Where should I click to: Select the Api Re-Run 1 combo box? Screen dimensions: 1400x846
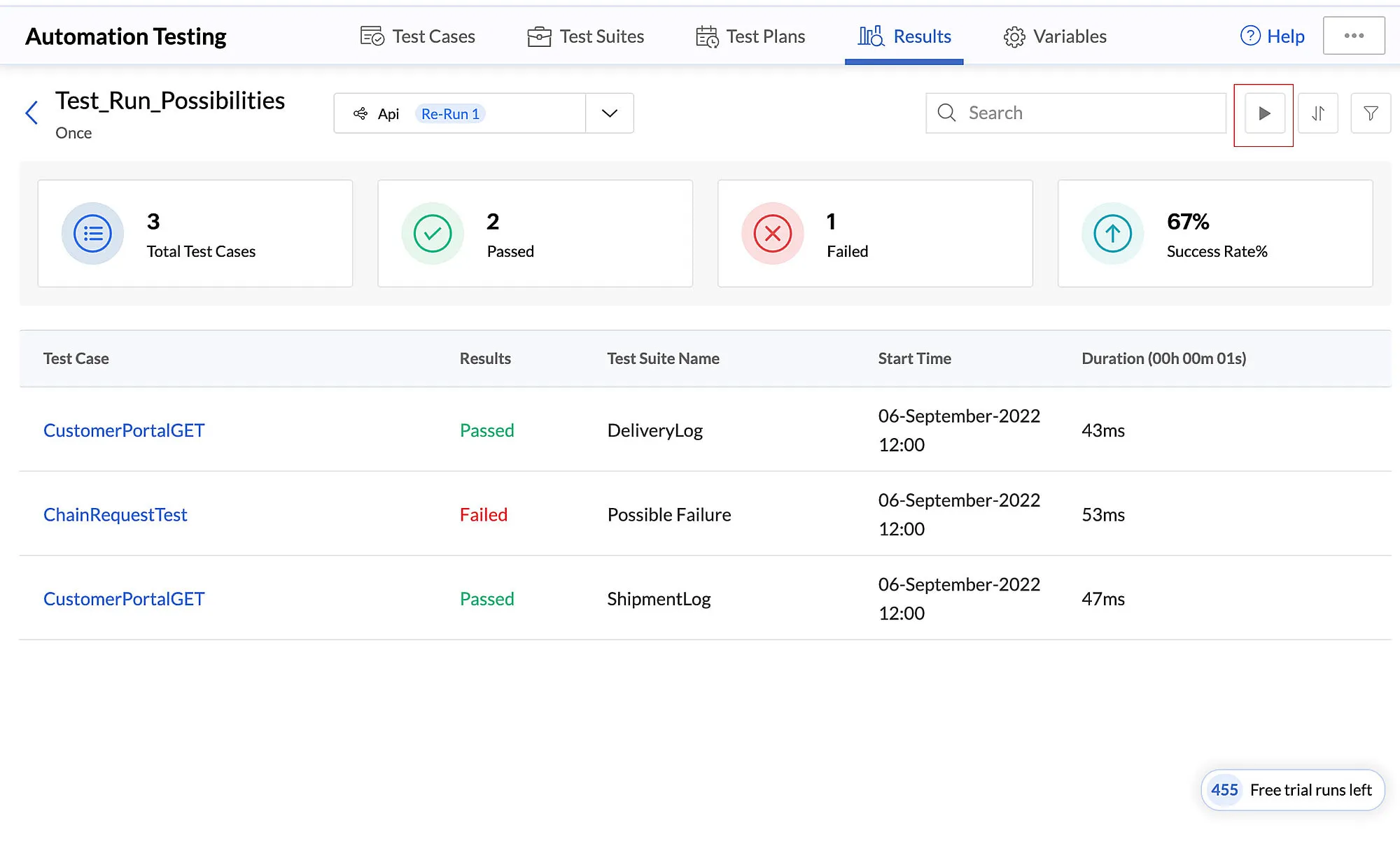click(484, 113)
